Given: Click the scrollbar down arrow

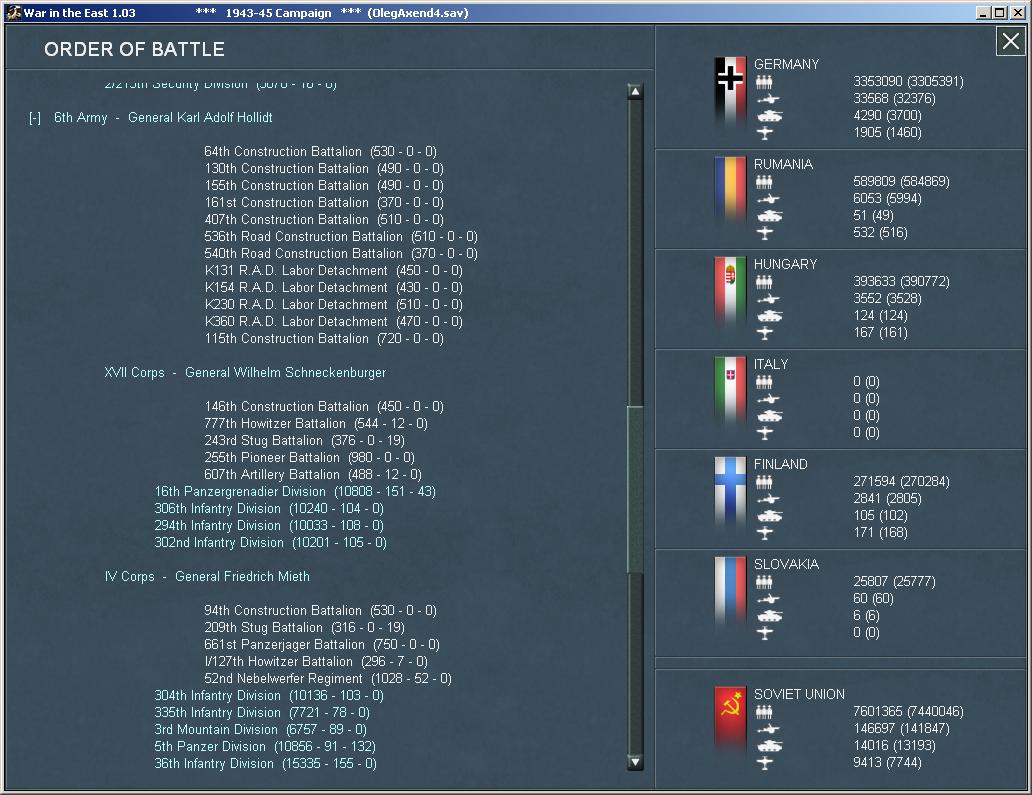Looking at the screenshot, I should tap(635, 762).
